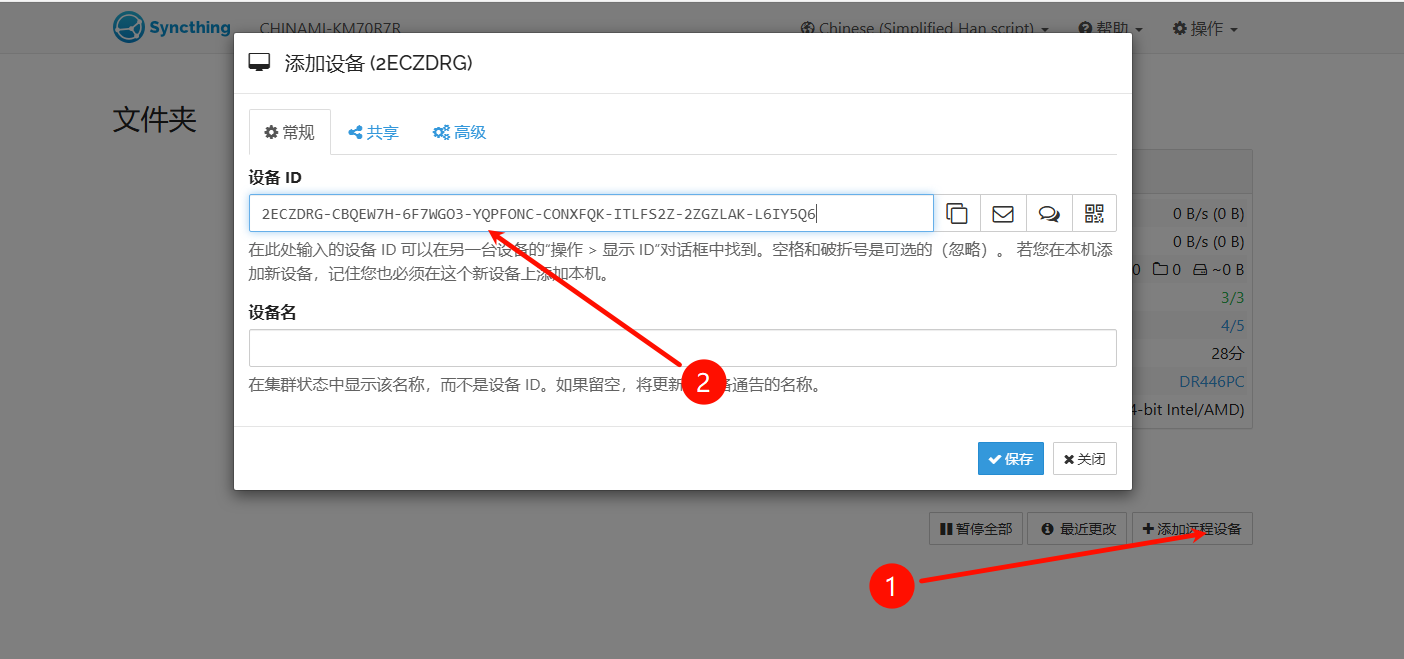
Task: Click the monitor icon in dialog title
Action: coord(260,63)
